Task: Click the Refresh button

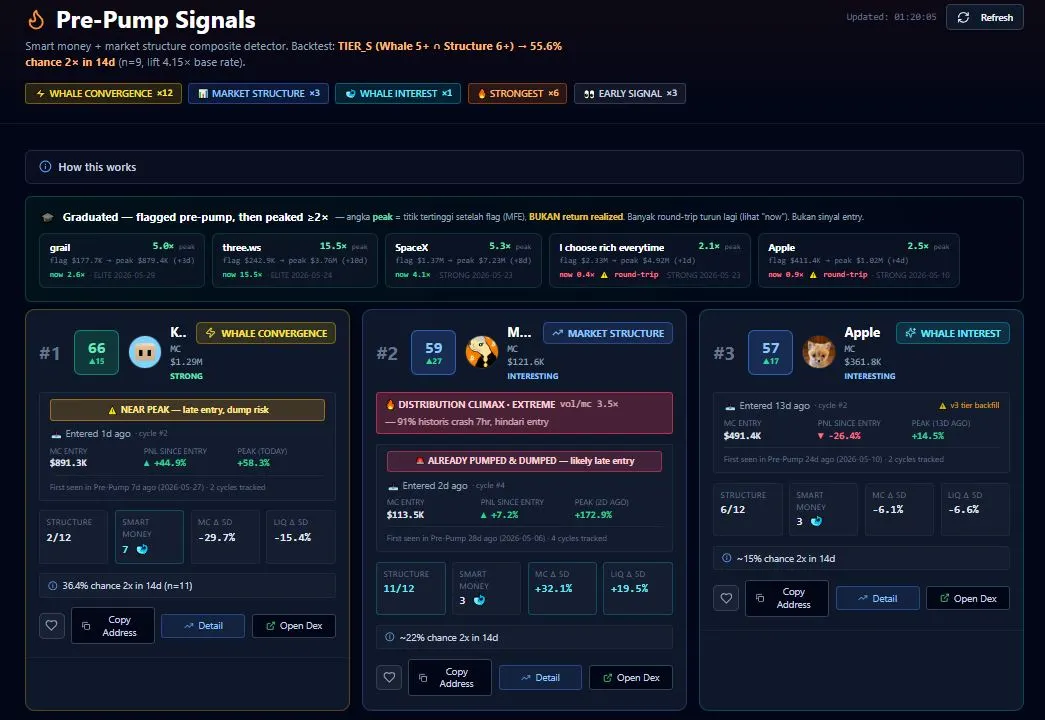Action: coord(984,17)
